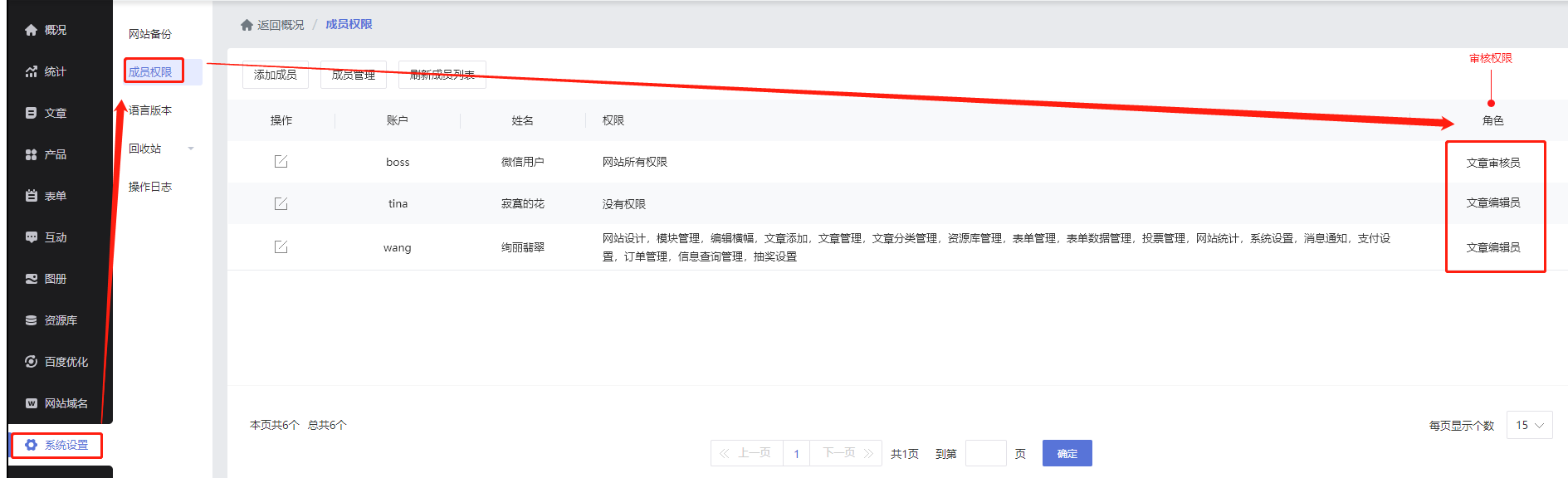Image resolution: width=1568 pixels, height=478 pixels.
Task: Click the document icon beside 文章
Action: point(32,113)
